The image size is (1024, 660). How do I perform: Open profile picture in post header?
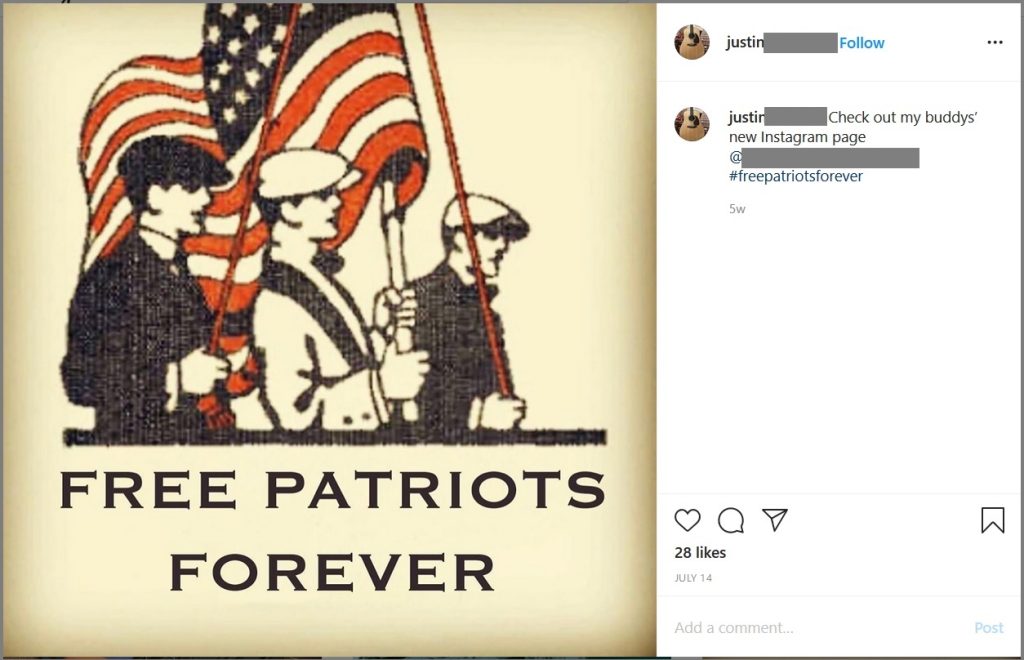(692, 42)
